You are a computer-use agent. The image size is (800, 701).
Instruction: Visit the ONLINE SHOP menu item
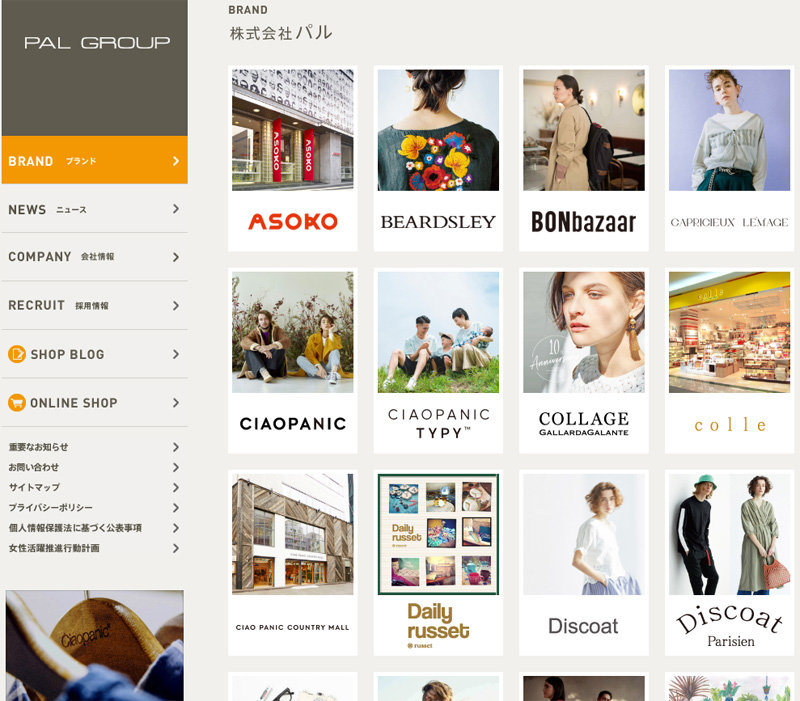[95, 403]
